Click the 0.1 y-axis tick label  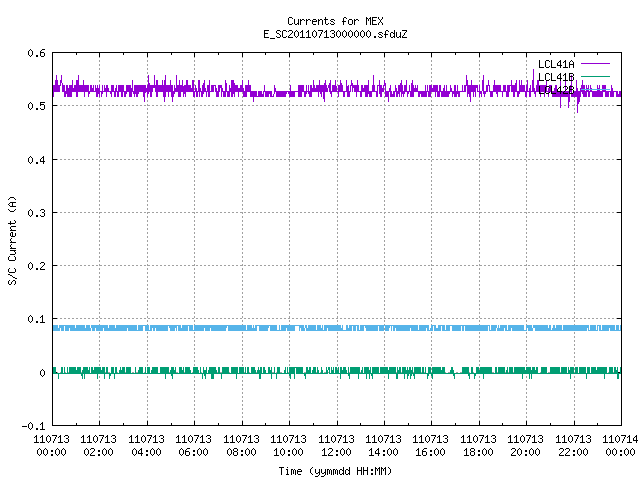point(36,319)
